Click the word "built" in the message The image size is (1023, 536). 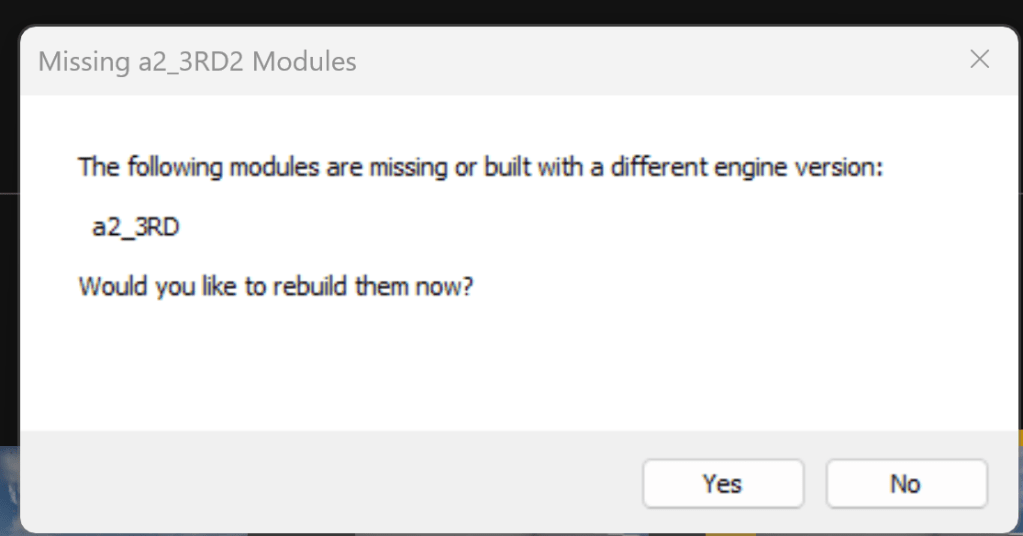508,167
